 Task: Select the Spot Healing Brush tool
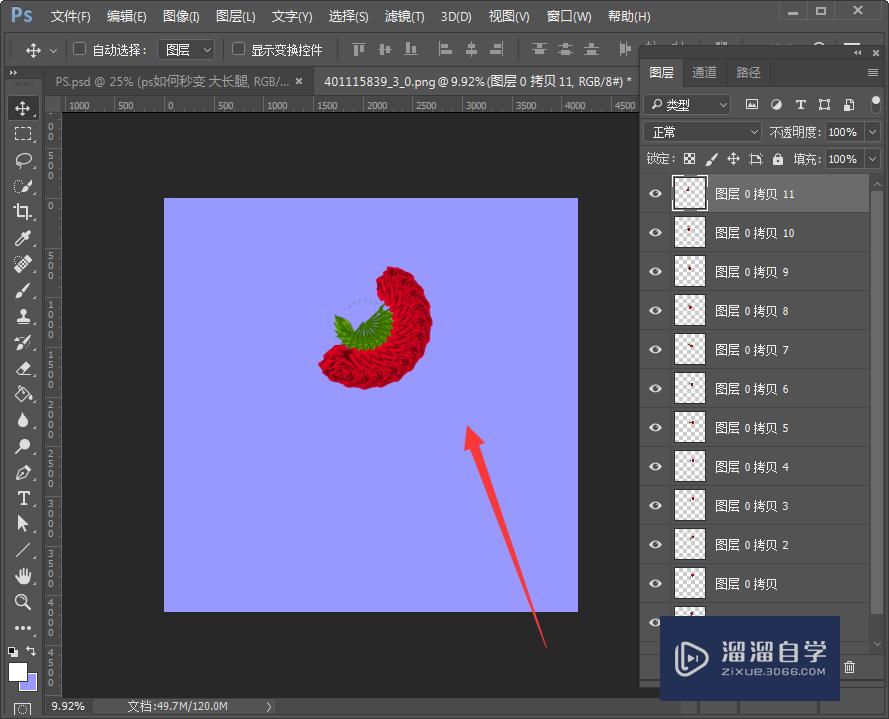click(x=23, y=264)
